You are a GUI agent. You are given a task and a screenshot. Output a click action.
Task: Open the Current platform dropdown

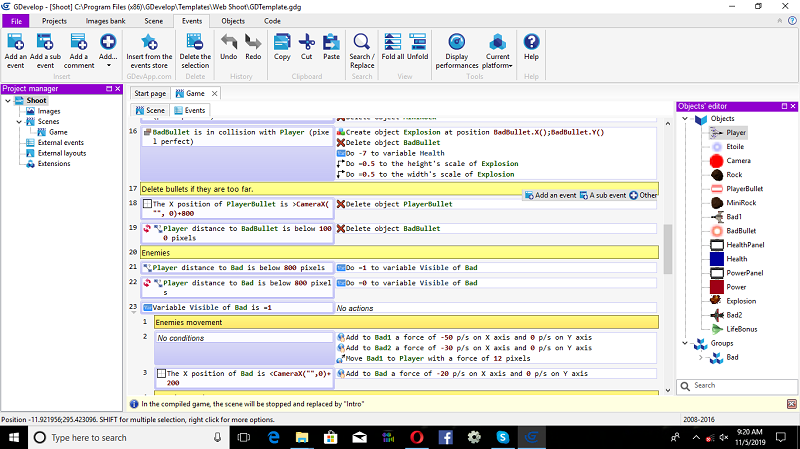coord(498,48)
